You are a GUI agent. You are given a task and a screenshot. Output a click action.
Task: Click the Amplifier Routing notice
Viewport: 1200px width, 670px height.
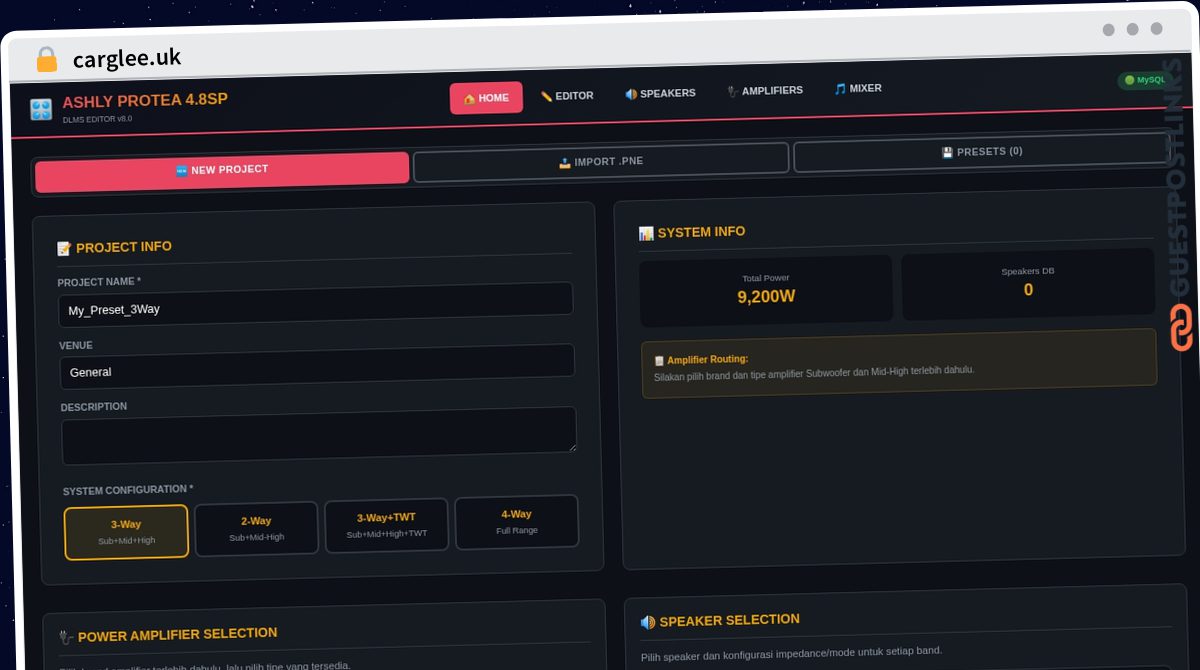point(899,363)
